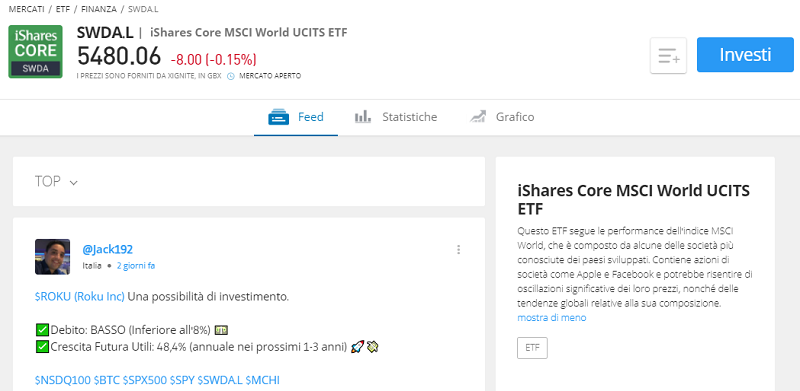Click the blue Investi button

tap(745, 55)
